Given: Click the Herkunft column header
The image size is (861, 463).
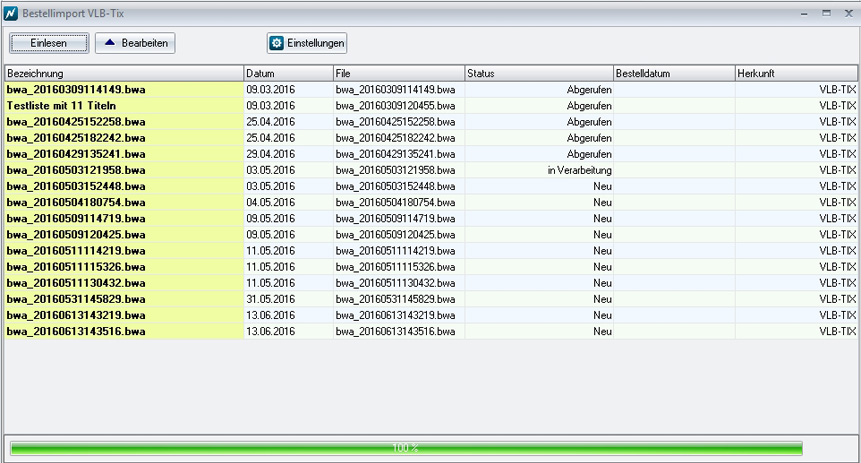Looking at the screenshot, I should (x=795, y=74).
